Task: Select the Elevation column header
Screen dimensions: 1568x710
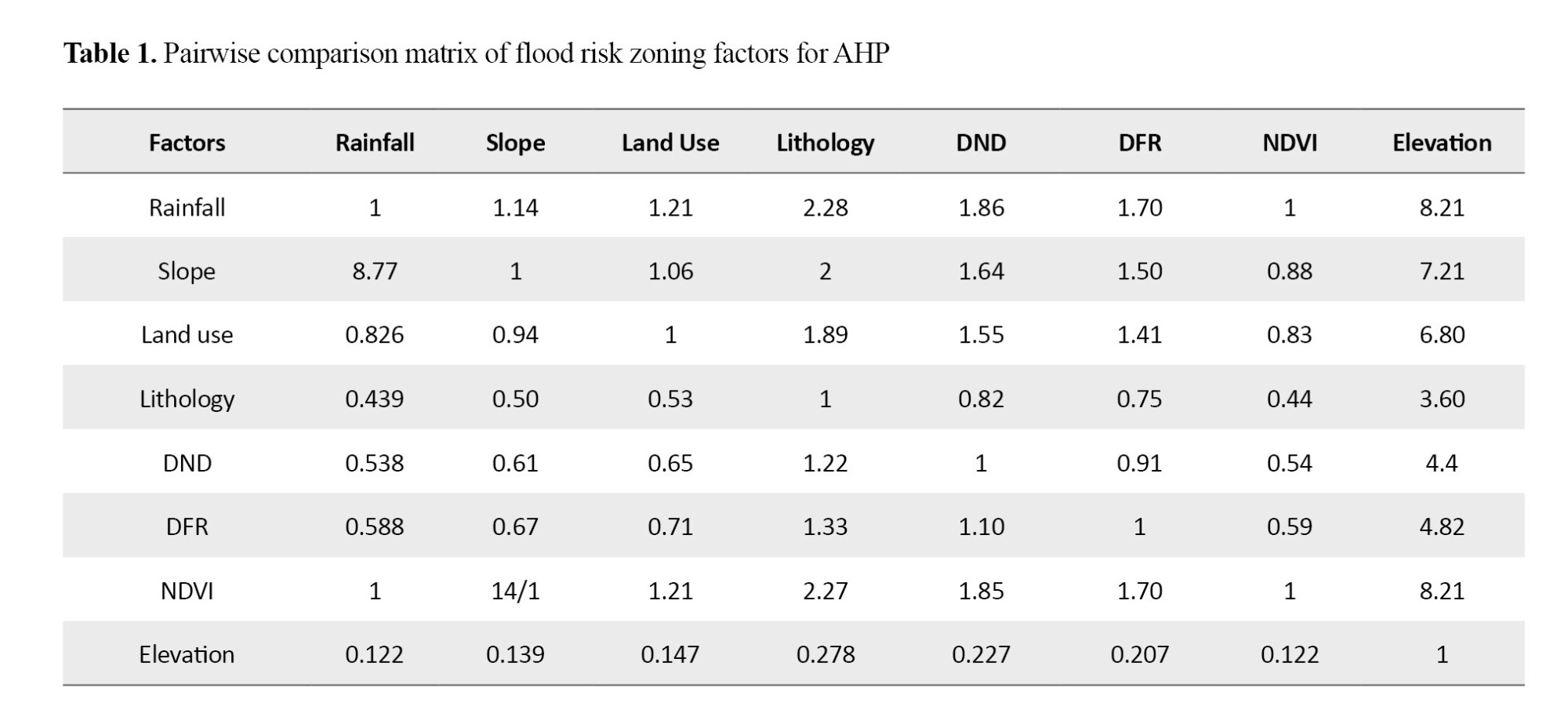Action: [1441, 143]
